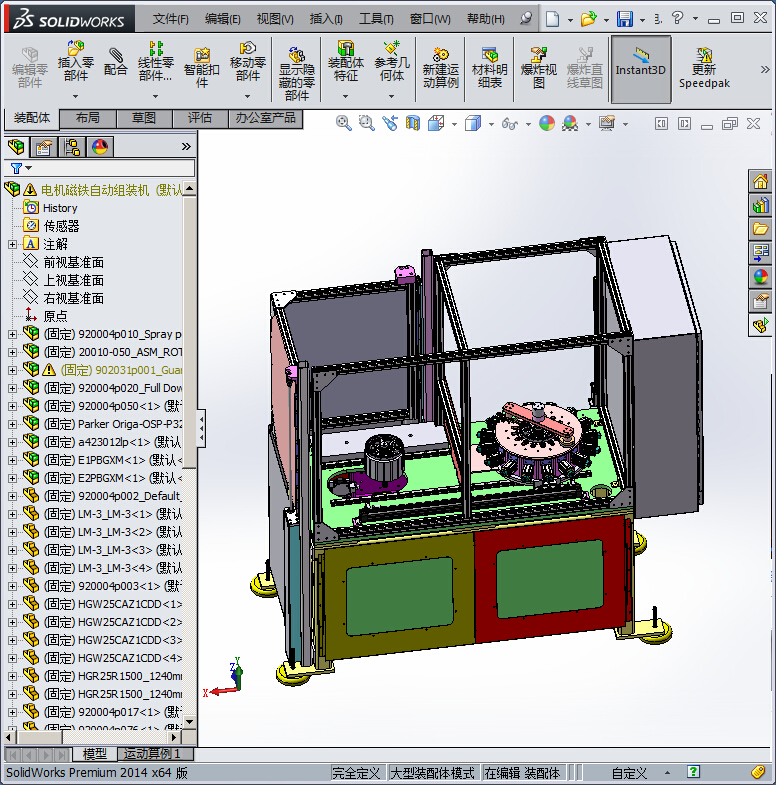
Task: Open the 工具(T) Tools menu
Action: click(376, 19)
